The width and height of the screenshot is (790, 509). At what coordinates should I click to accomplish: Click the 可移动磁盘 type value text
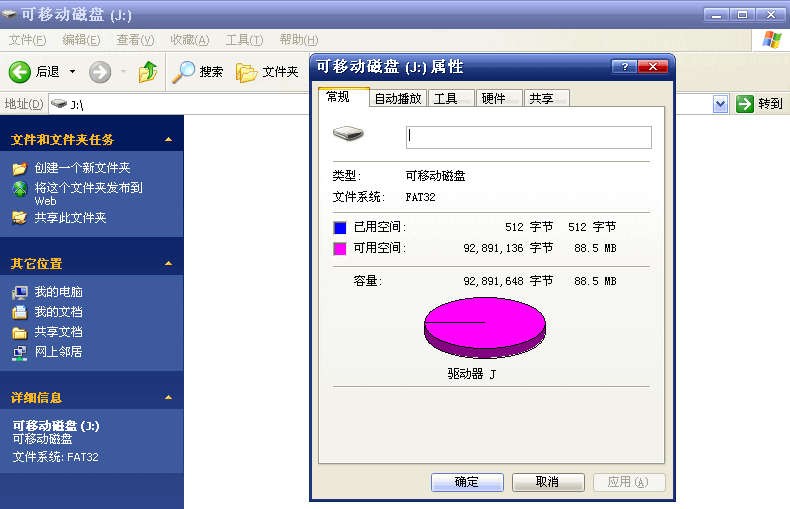click(435, 176)
